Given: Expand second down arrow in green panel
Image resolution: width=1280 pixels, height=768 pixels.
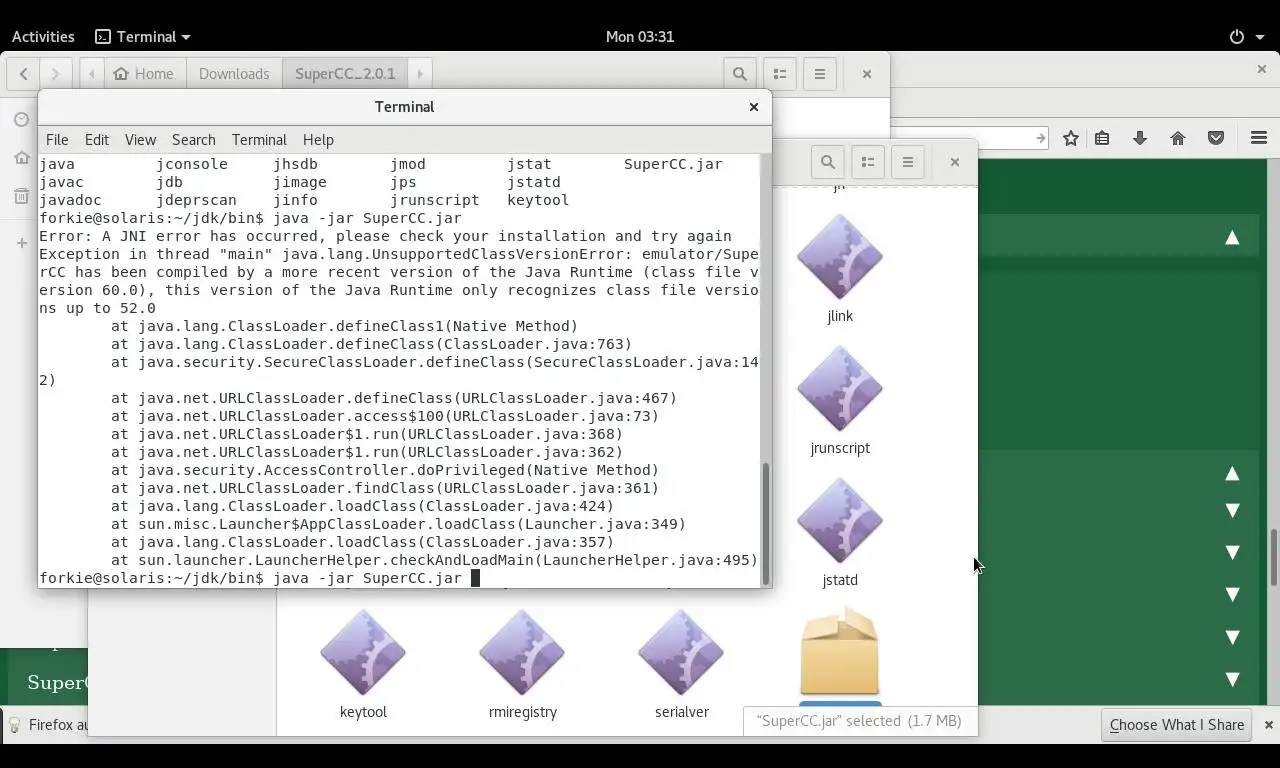Looking at the screenshot, I should coord(1233,553).
